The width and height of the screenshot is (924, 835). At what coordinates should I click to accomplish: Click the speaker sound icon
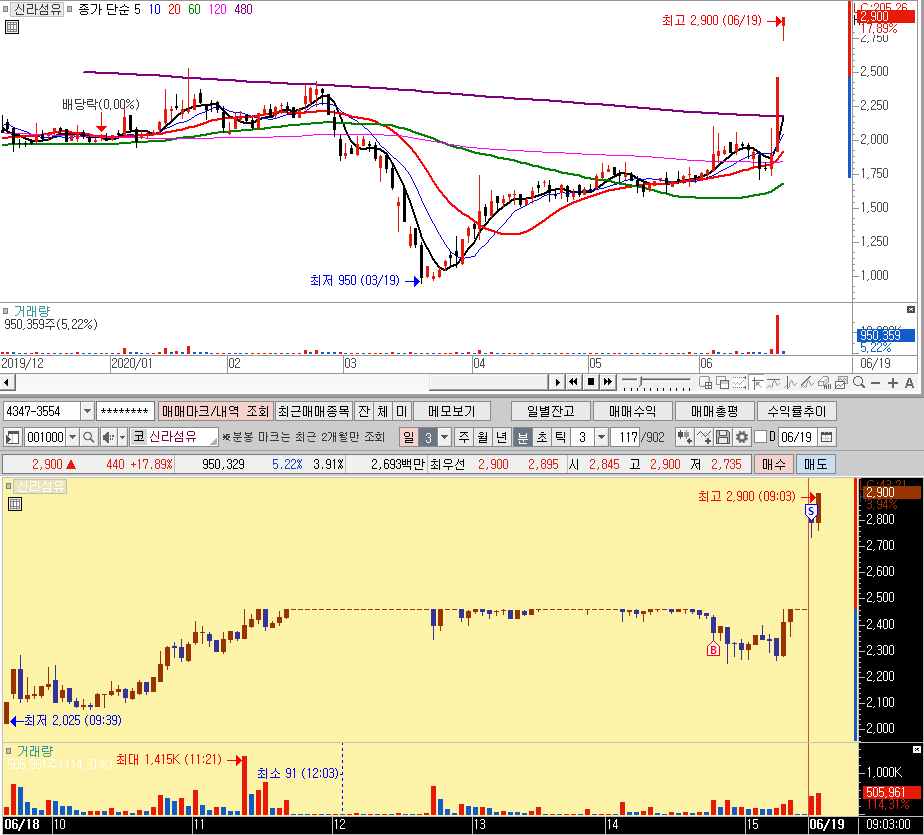(x=108, y=437)
